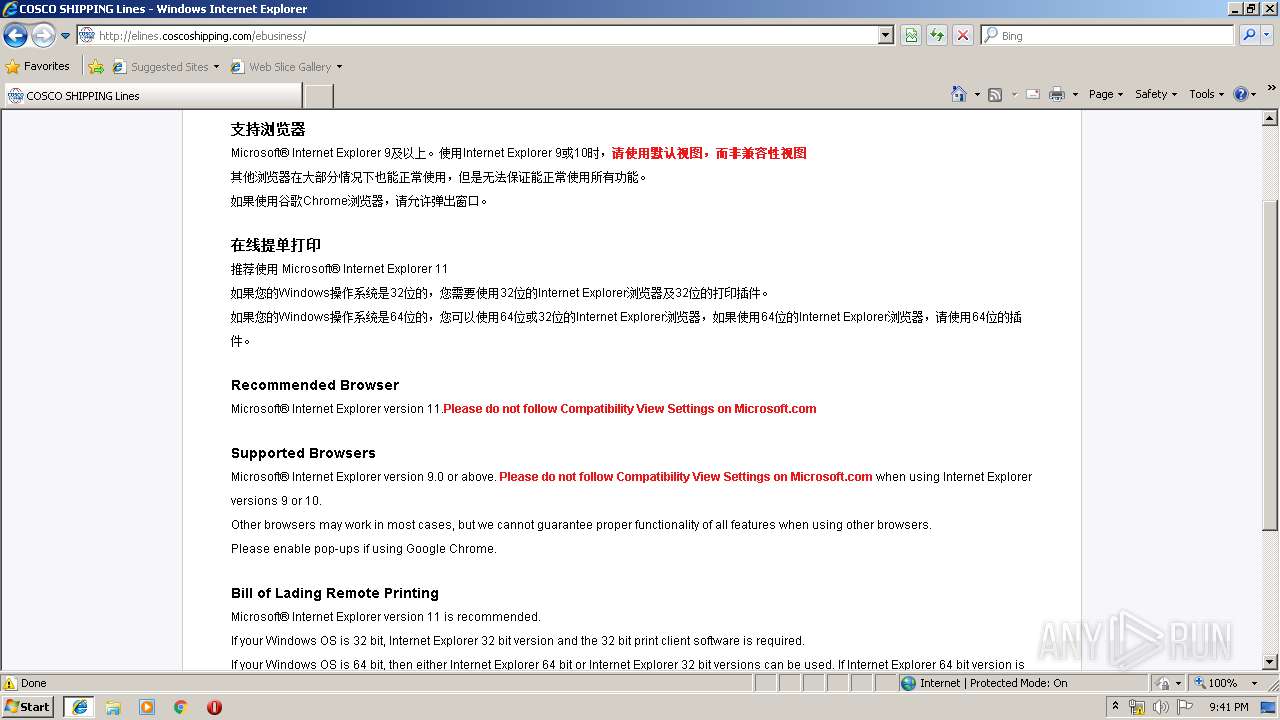Open the Web Slice Gallery link
The width and height of the screenshot is (1280, 720).
coord(286,67)
